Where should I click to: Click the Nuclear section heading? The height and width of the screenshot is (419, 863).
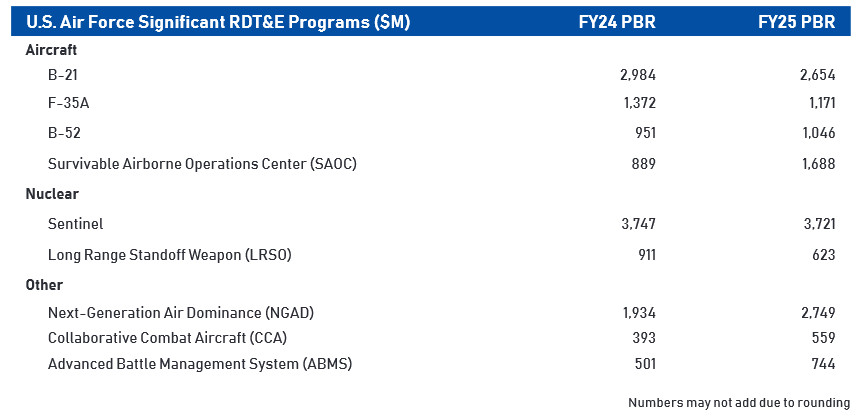52,194
